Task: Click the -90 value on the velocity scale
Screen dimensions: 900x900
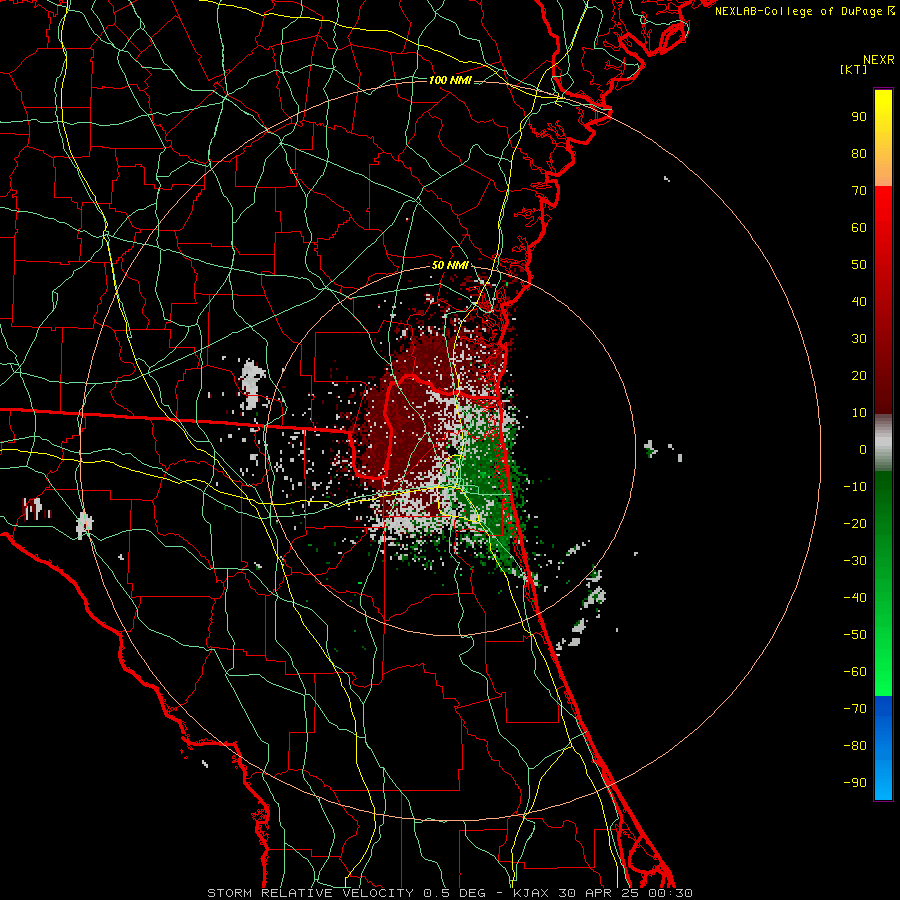Action: [x=855, y=783]
